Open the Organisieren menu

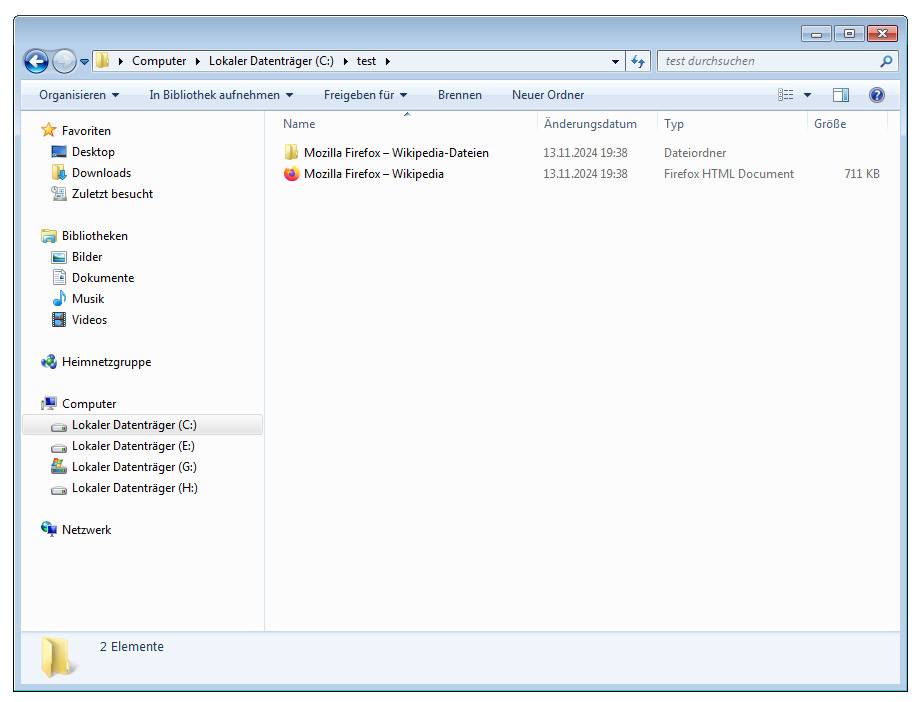[78, 95]
